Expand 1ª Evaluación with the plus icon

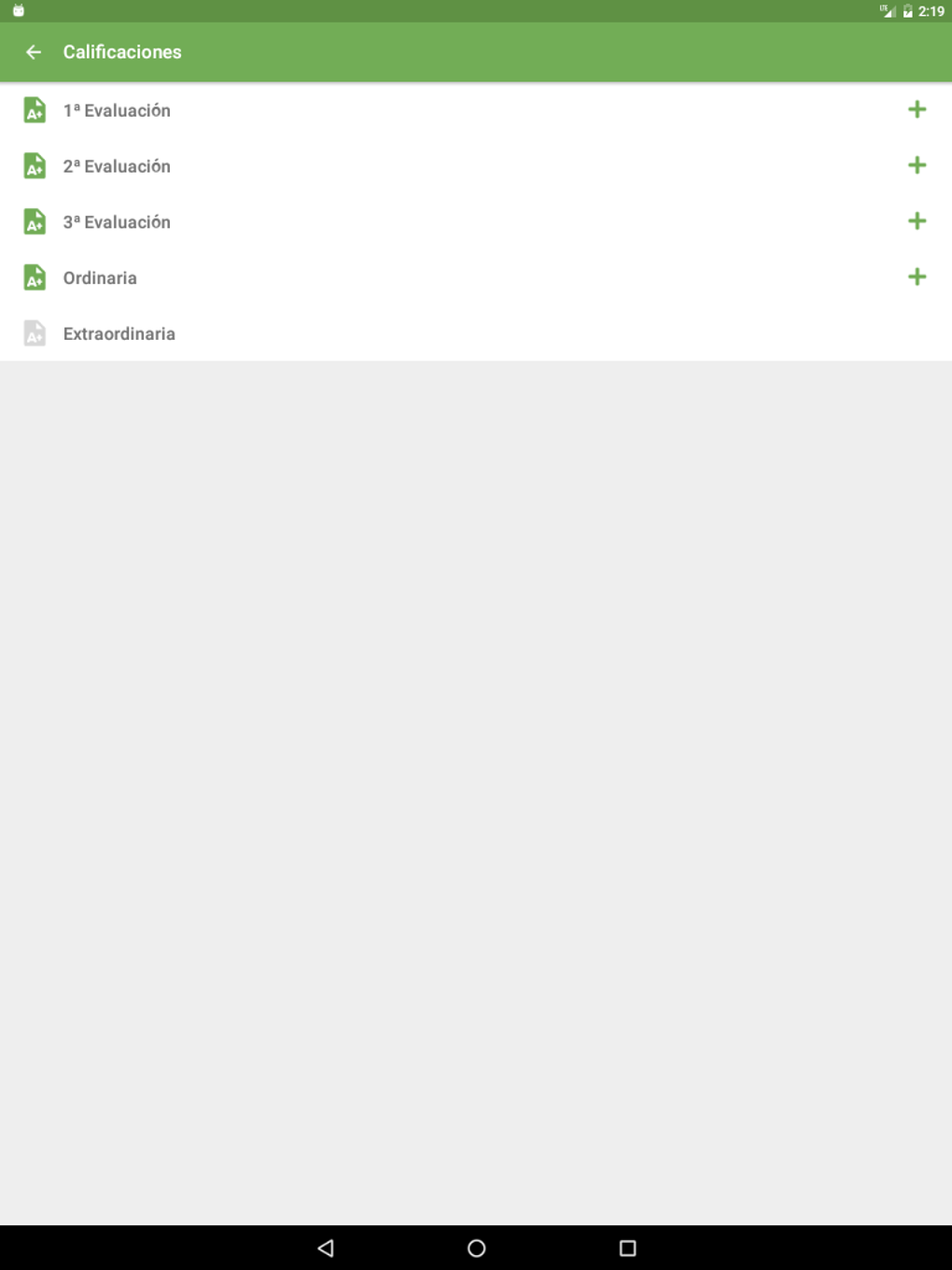(917, 109)
